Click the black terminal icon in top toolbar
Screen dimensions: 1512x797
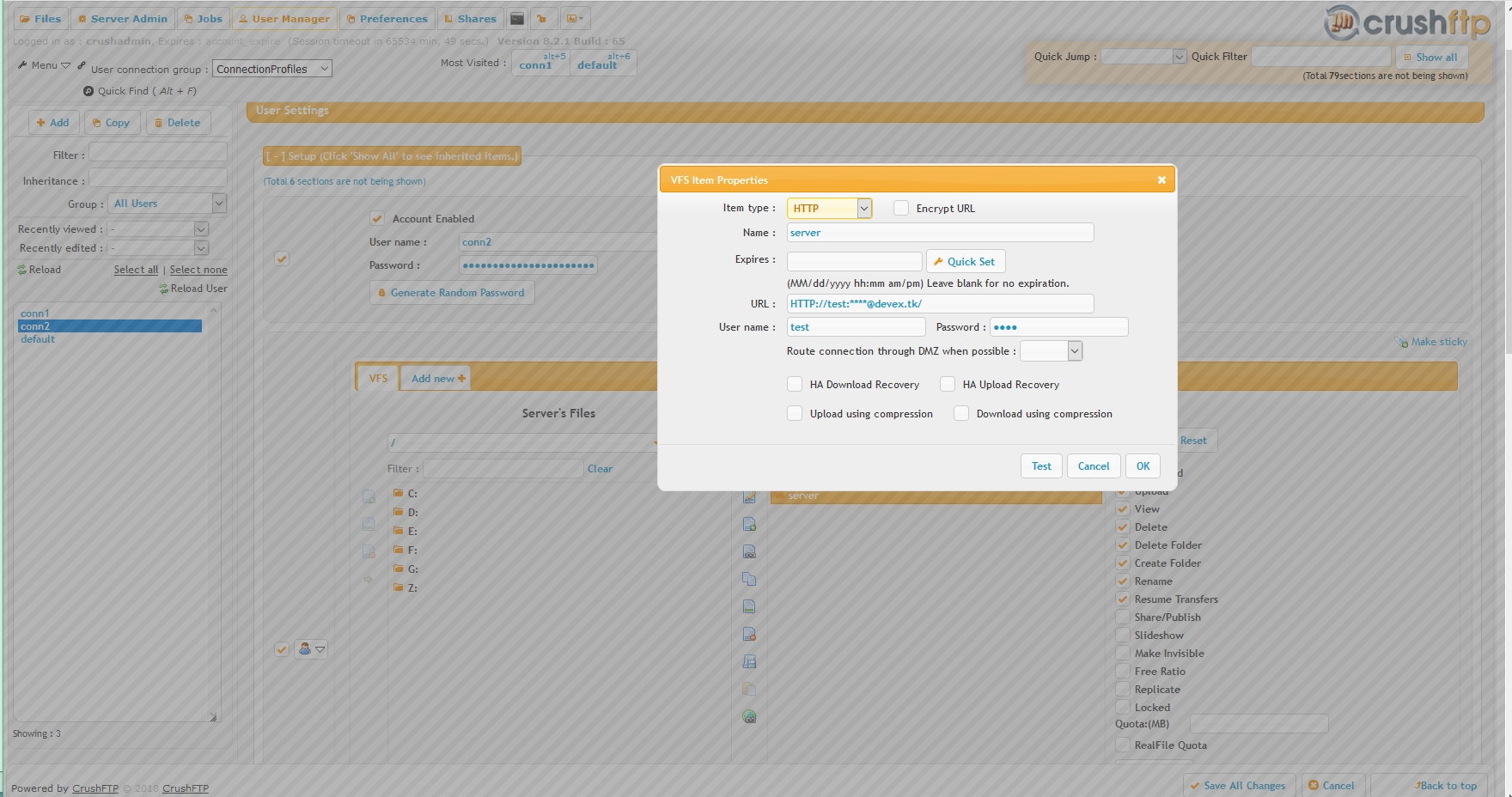point(517,18)
